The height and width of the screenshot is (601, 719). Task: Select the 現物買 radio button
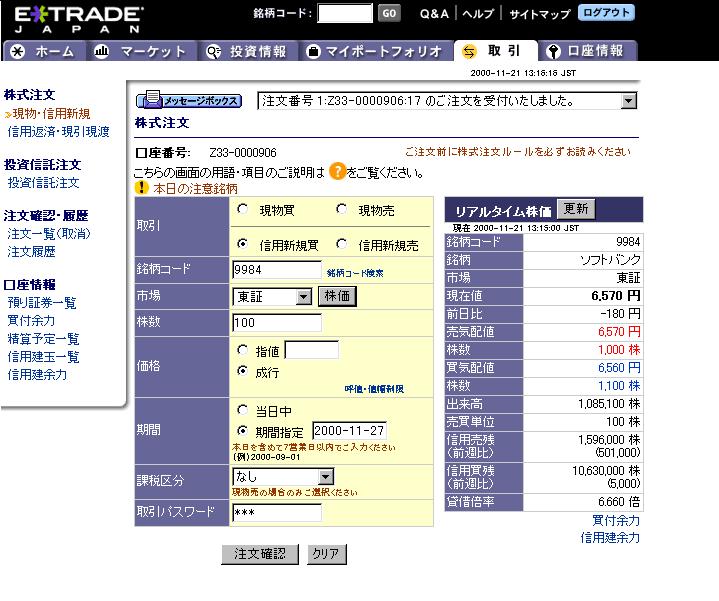click(x=243, y=210)
